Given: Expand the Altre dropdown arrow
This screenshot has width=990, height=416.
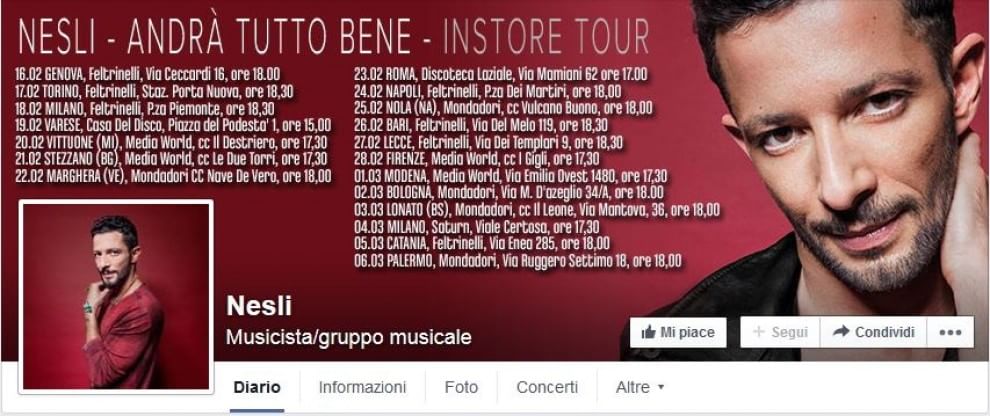Looking at the screenshot, I should (x=661, y=388).
